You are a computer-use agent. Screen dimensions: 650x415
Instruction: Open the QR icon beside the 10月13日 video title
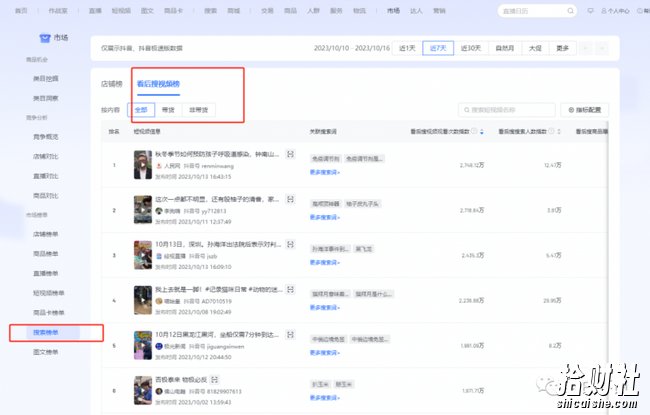[x=291, y=244]
